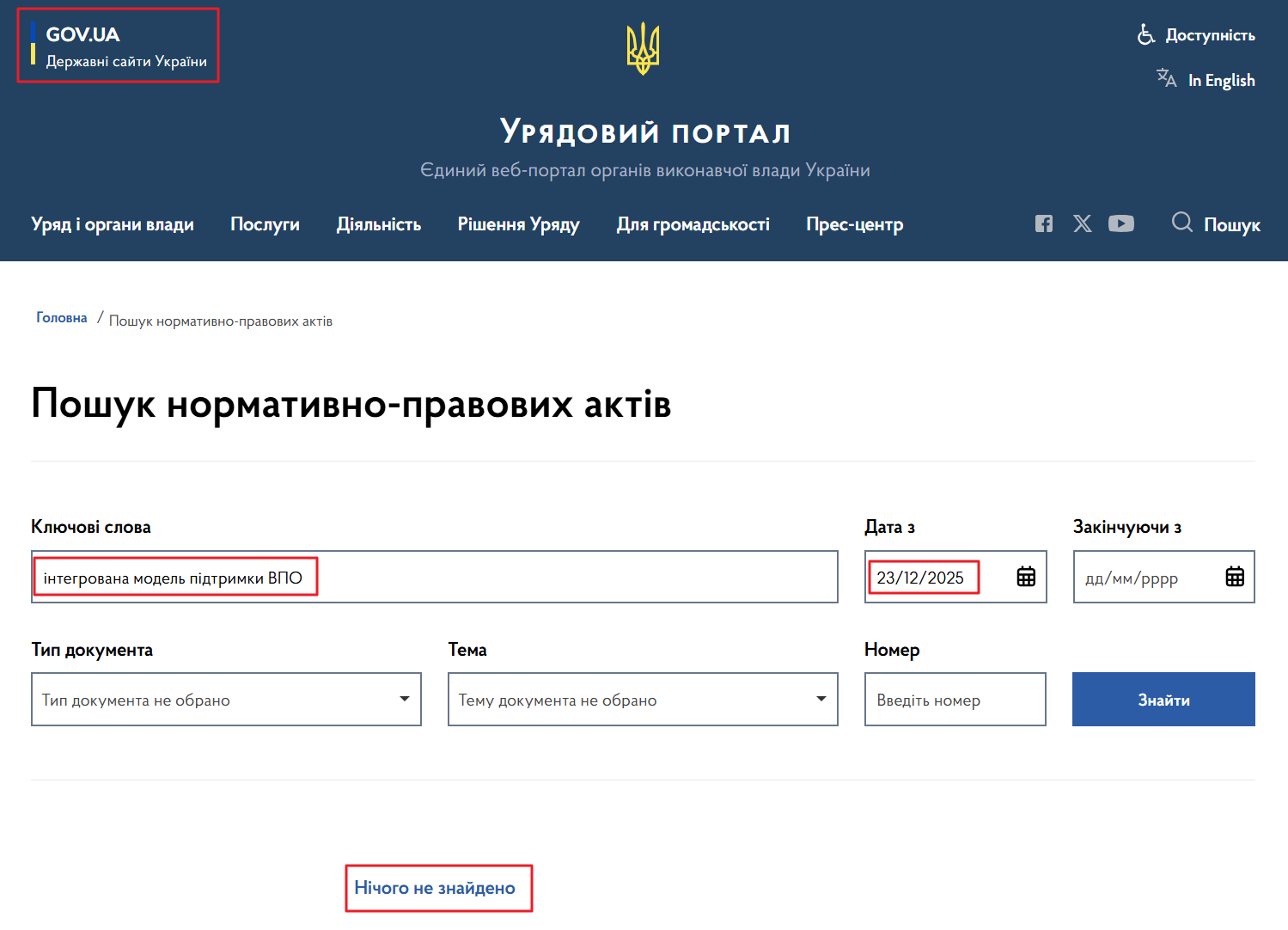Image resolution: width=1288 pixels, height=930 pixels.
Task: Click the 'Нічого не знайдено' result text
Action: [435, 888]
